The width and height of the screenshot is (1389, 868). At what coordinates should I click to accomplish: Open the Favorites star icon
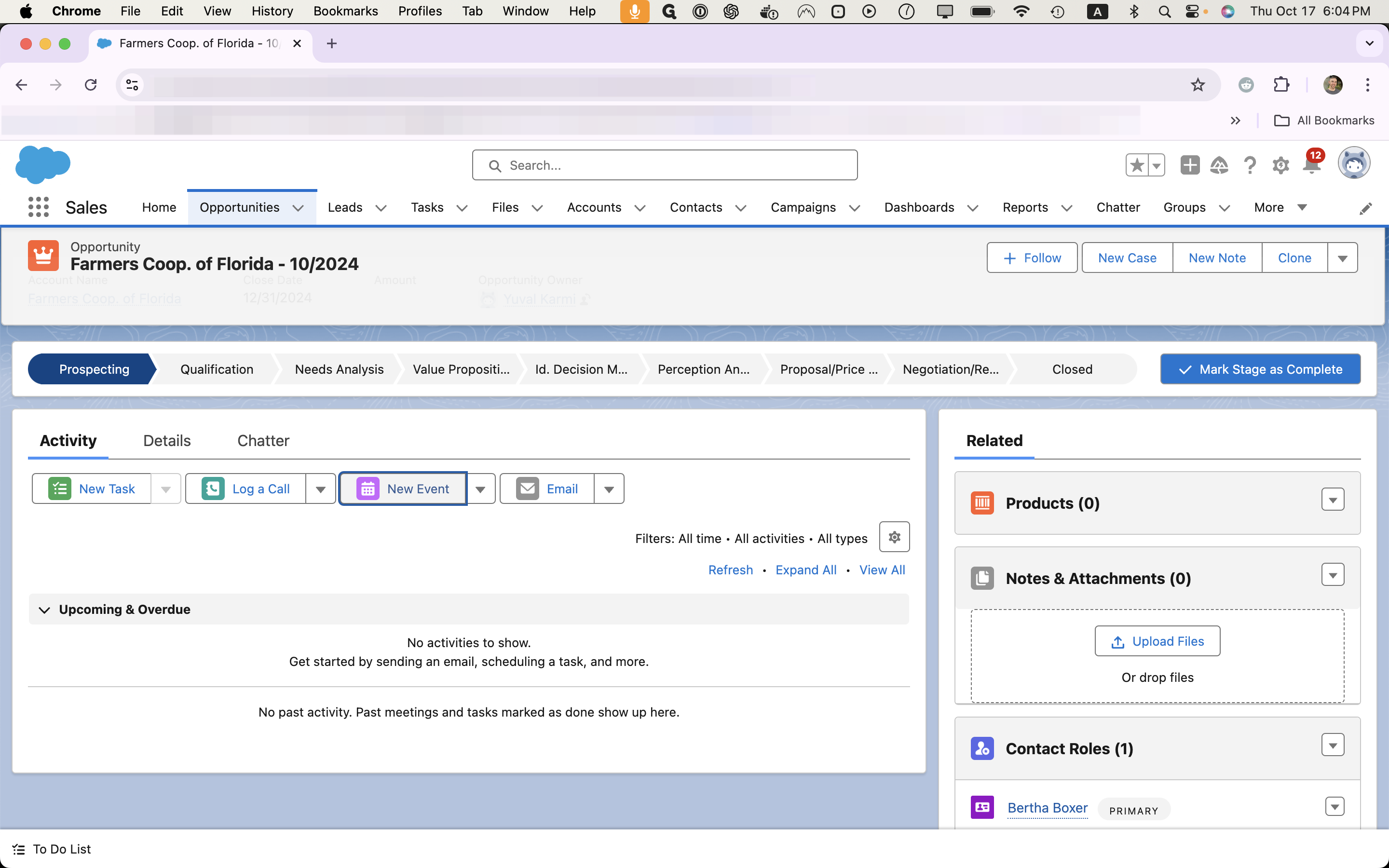[1136, 165]
